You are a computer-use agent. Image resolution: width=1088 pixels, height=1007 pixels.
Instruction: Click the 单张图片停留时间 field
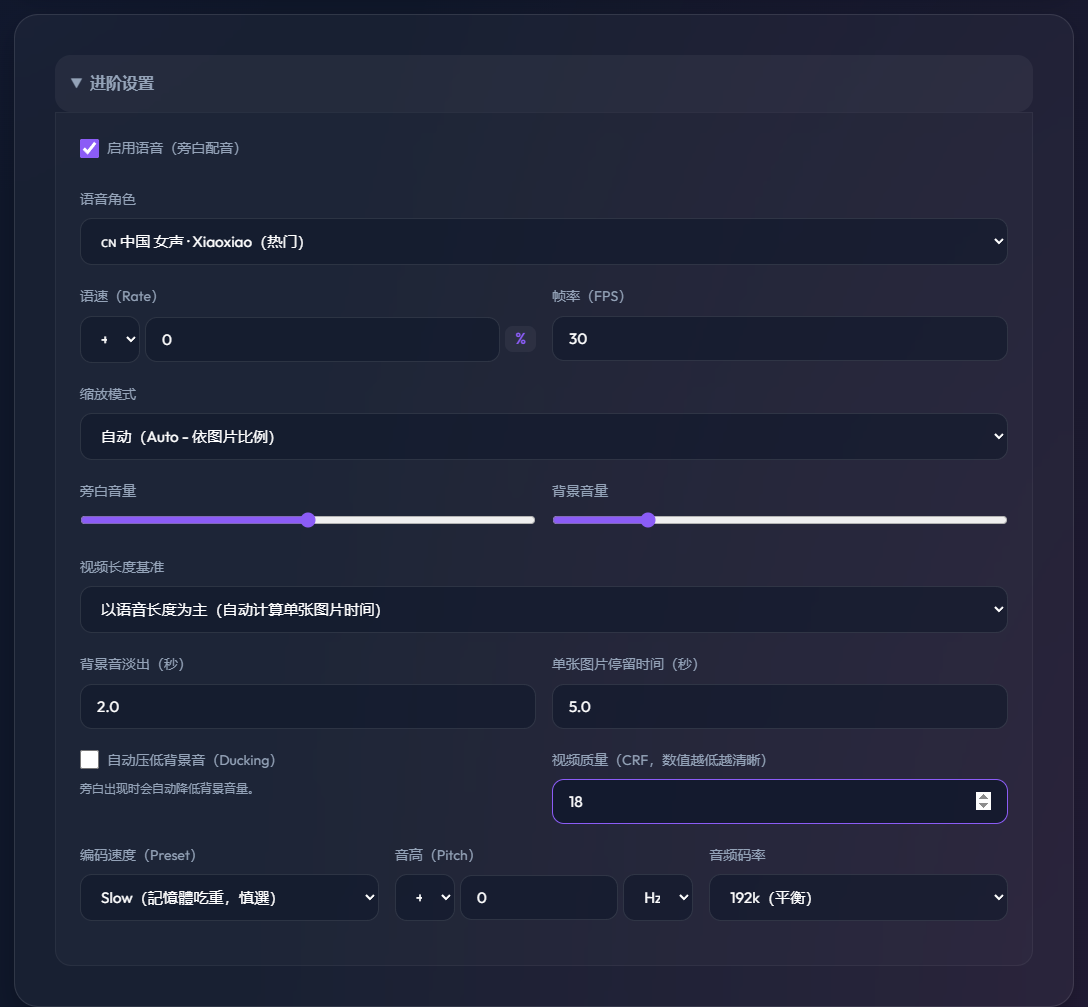(x=779, y=706)
